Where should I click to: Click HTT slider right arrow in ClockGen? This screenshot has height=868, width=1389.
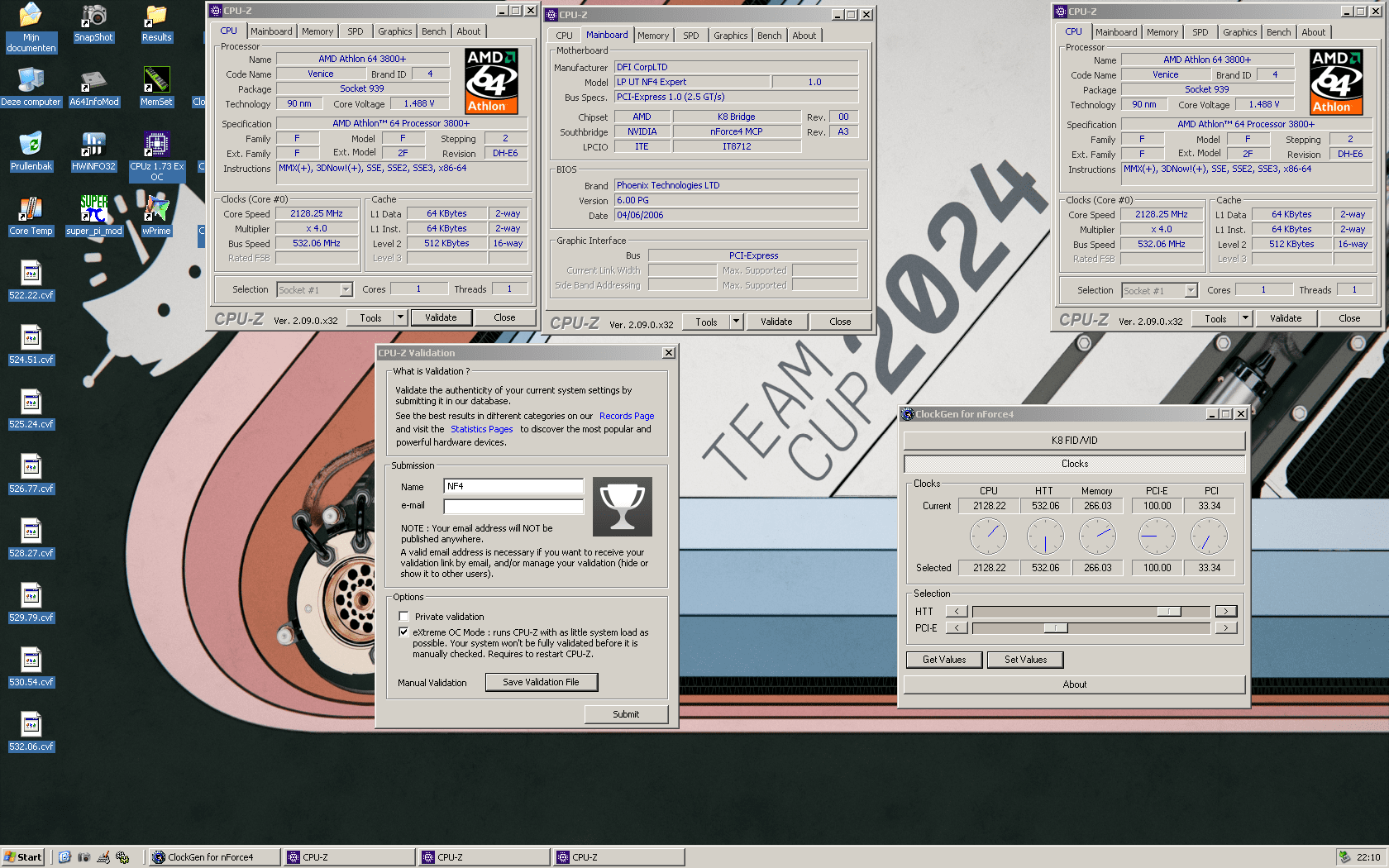(x=1226, y=612)
